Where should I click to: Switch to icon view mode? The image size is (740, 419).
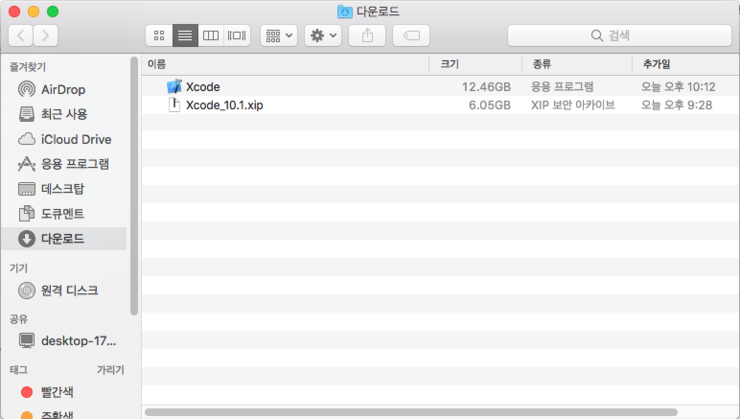(x=160, y=35)
